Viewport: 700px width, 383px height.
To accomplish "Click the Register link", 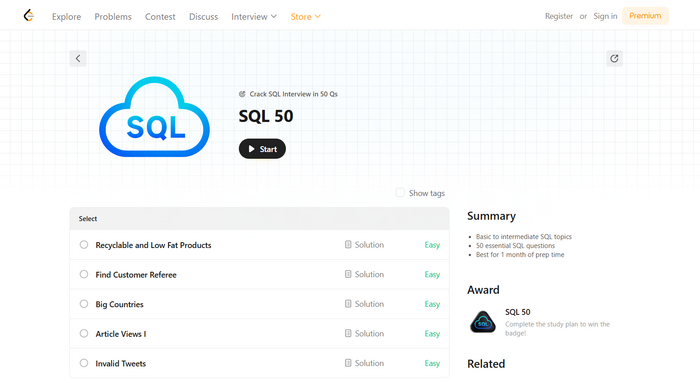I will point(558,16).
